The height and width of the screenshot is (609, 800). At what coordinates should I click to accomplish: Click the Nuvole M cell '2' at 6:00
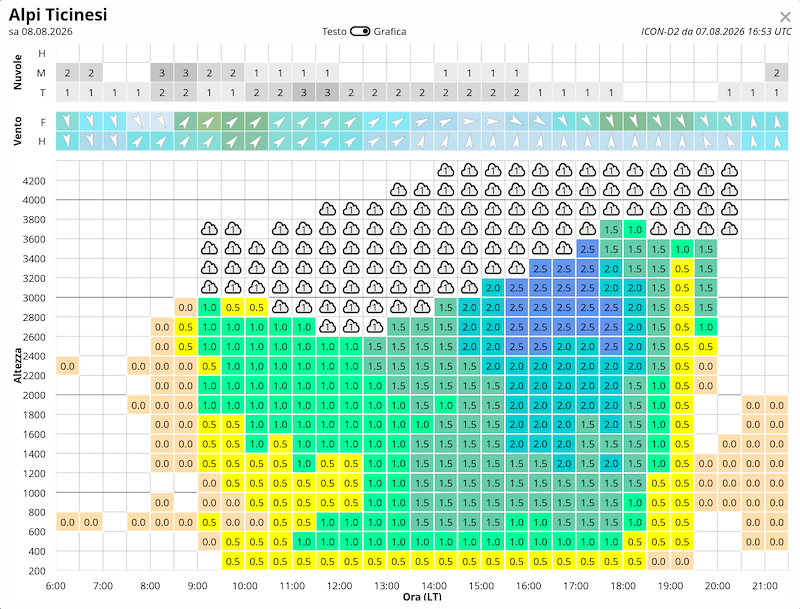tap(67, 73)
